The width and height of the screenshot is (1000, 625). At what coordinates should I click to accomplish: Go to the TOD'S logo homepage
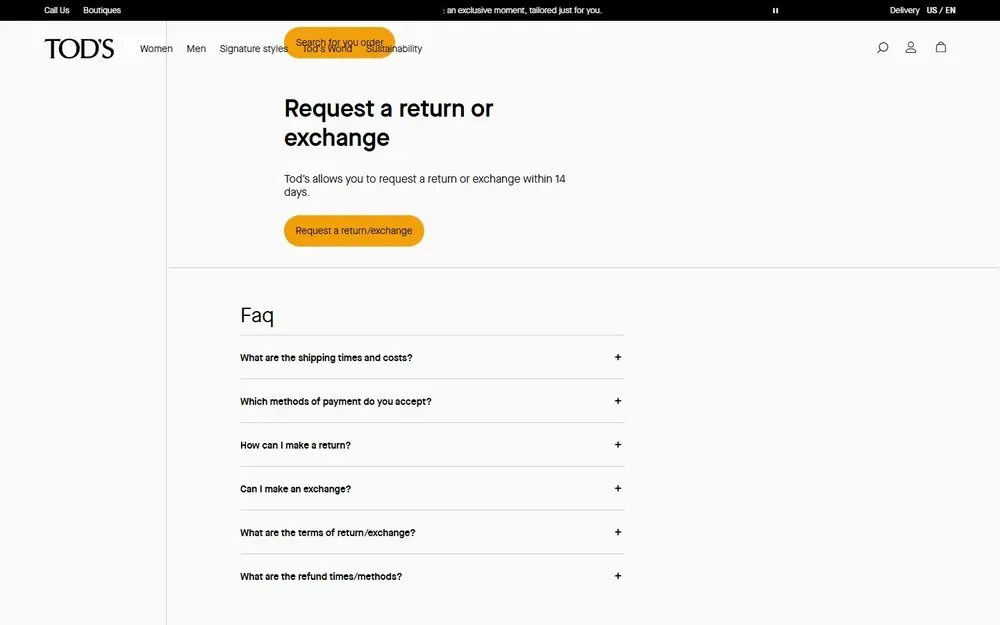[x=79, y=48]
